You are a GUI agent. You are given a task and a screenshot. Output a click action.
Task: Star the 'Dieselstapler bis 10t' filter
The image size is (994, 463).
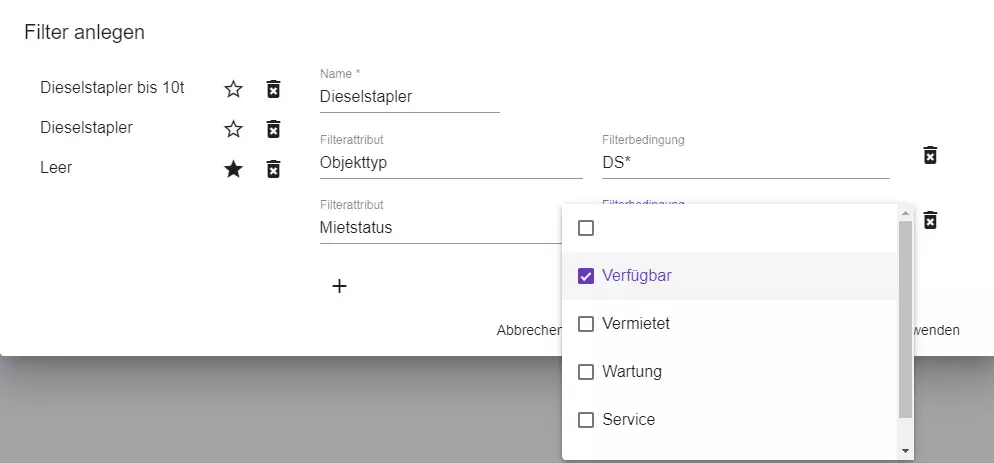(233, 89)
